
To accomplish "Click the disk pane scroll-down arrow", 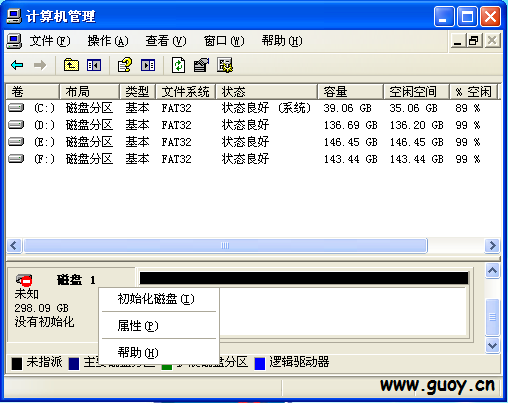I will [x=492, y=345].
